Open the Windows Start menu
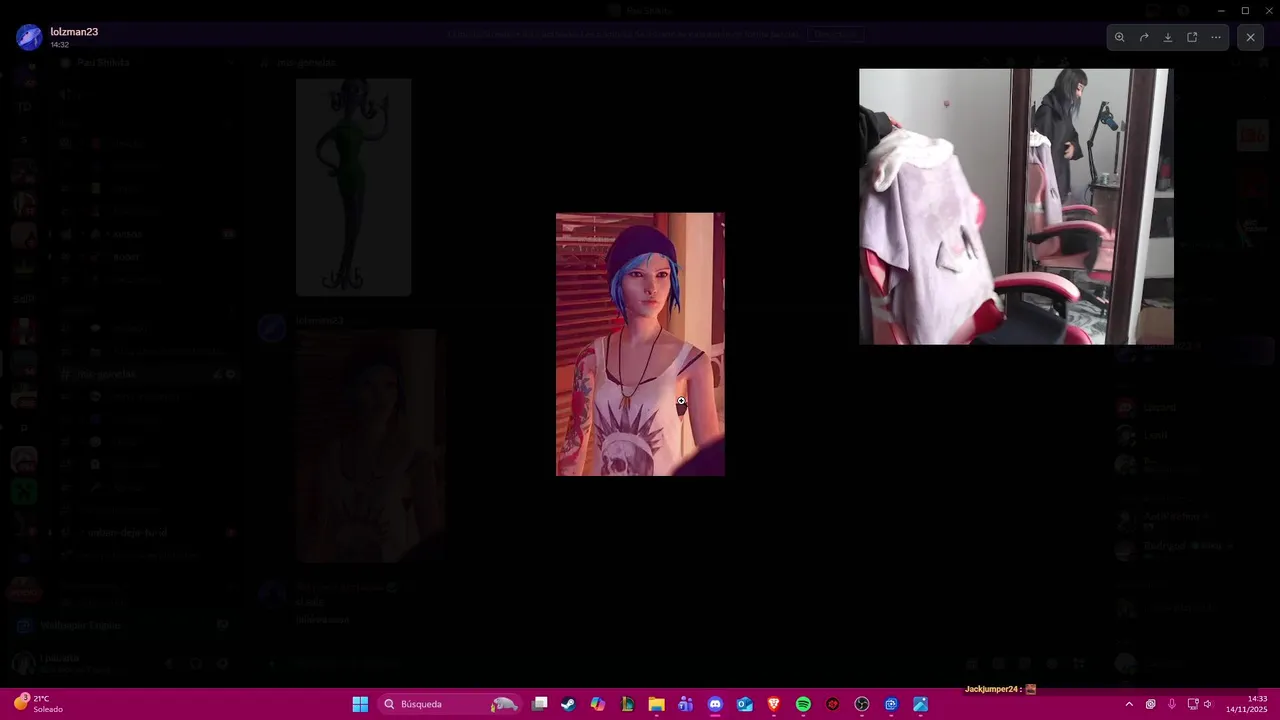The height and width of the screenshot is (720, 1280). pyautogui.click(x=360, y=704)
